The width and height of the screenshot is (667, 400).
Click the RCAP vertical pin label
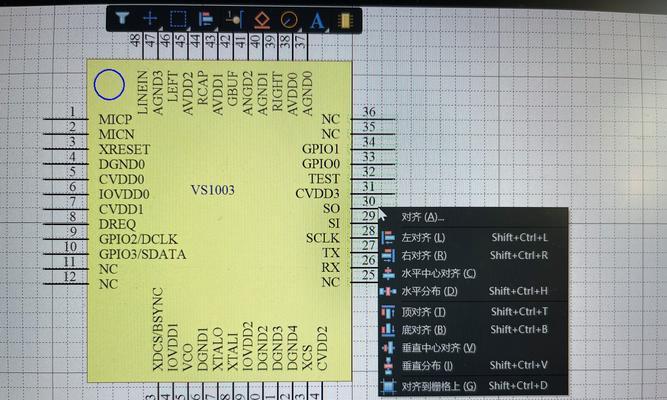202,88
